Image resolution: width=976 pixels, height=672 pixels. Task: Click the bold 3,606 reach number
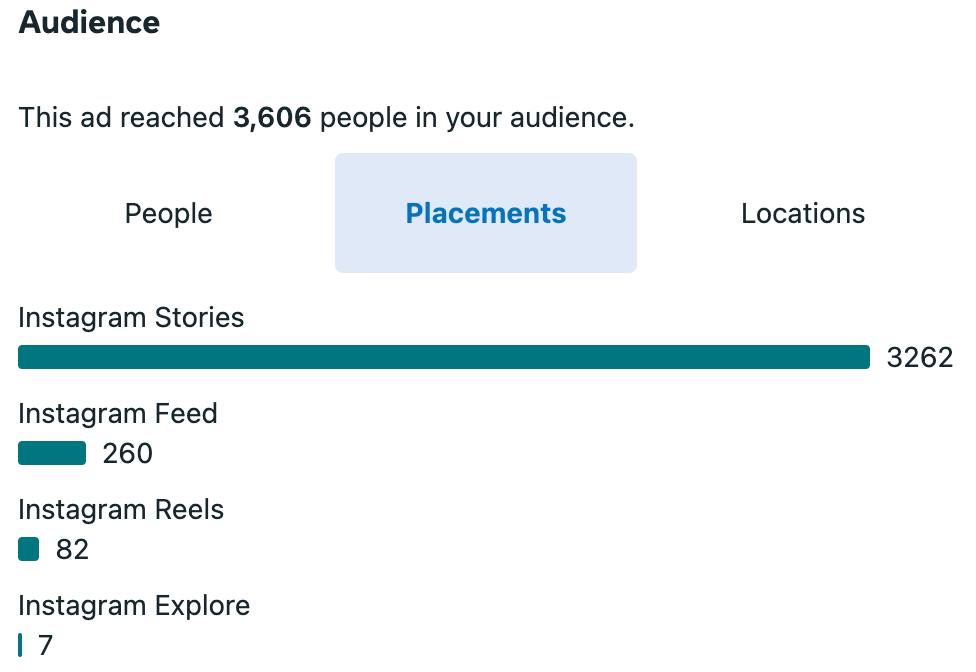click(272, 118)
